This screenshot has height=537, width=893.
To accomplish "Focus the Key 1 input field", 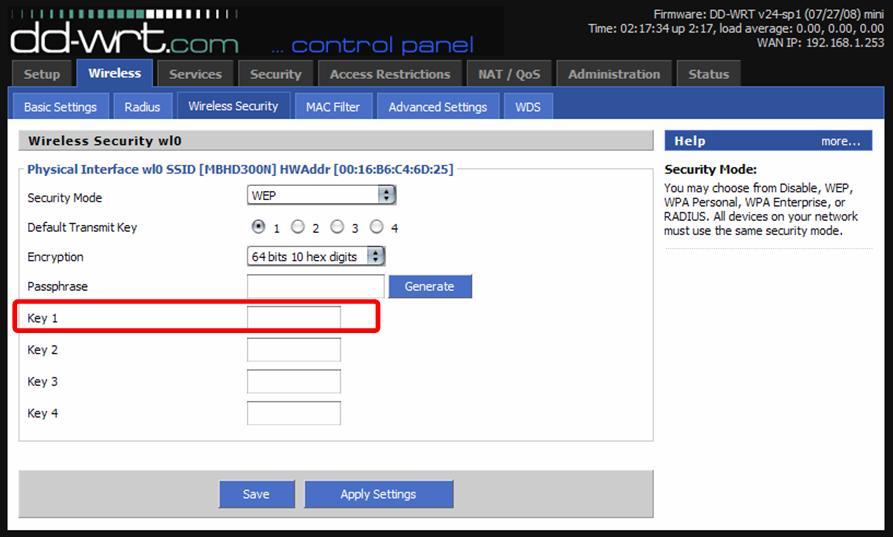I will tap(294, 318).
